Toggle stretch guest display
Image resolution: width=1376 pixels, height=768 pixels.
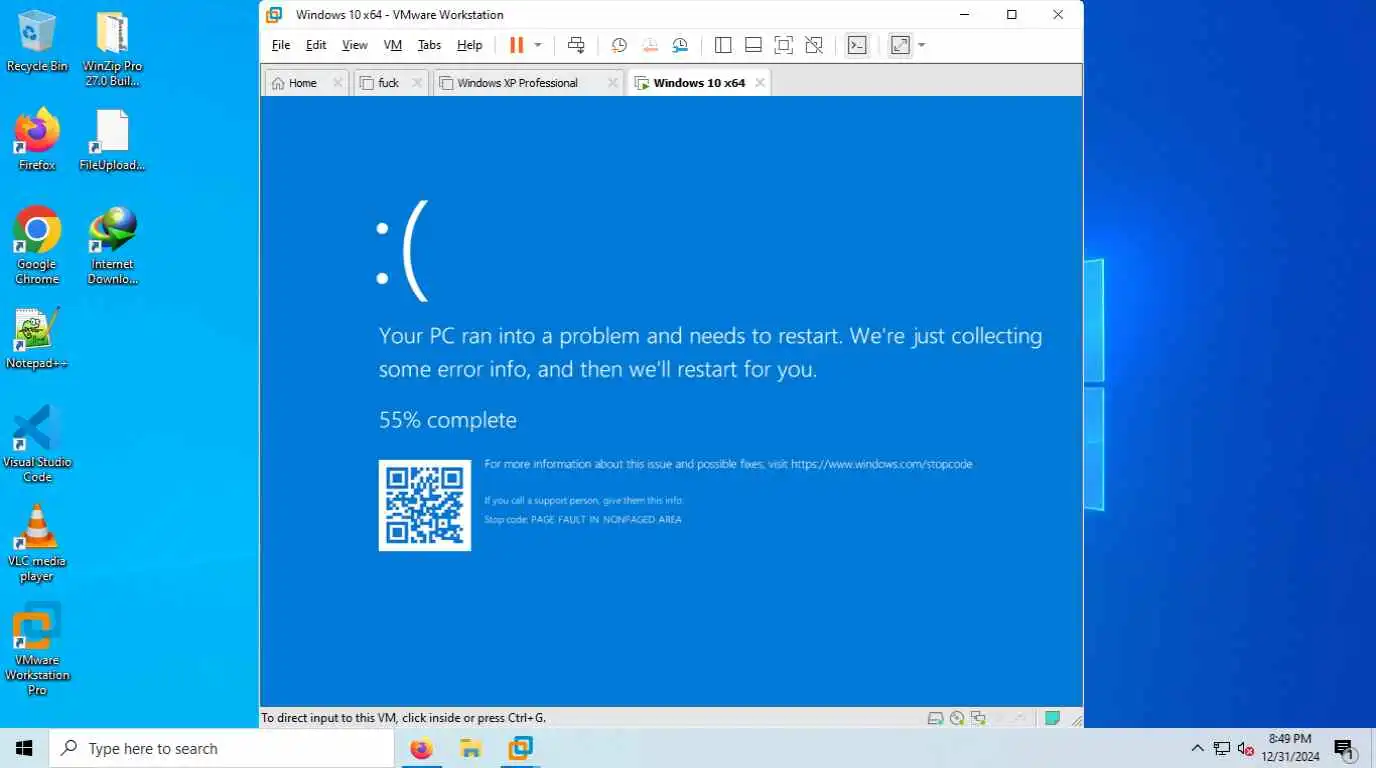900,45
